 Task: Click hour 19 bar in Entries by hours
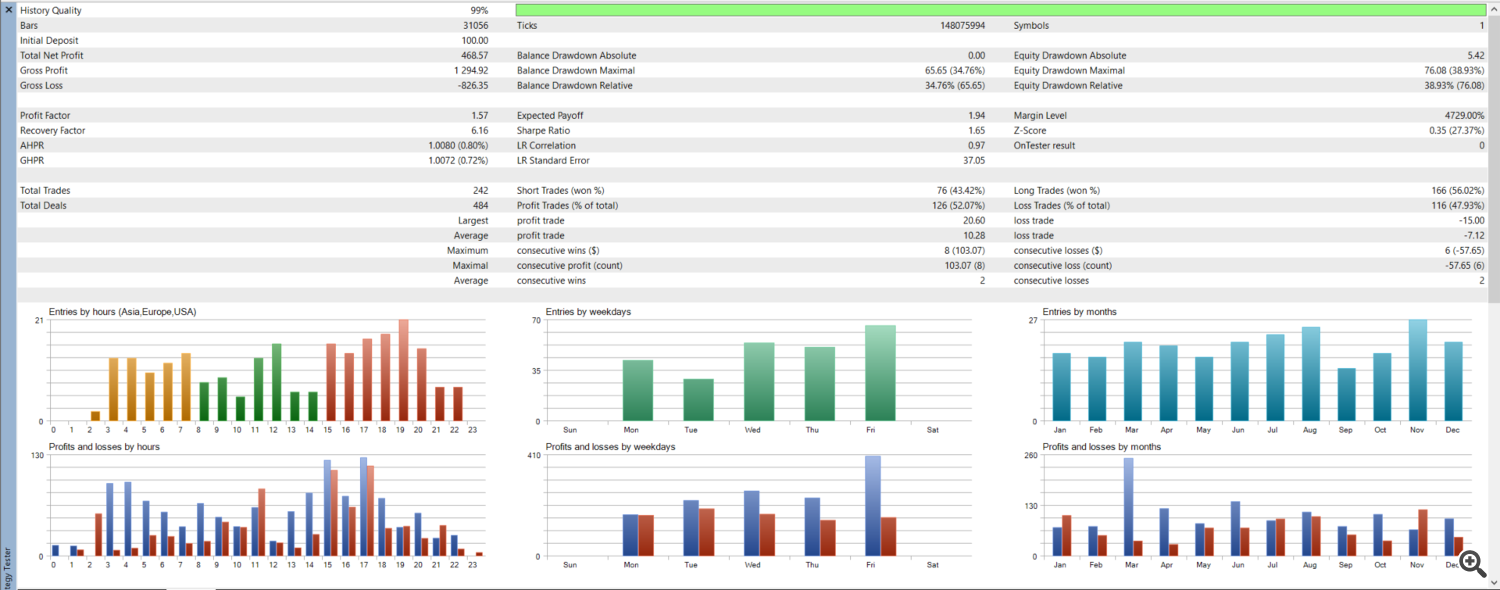(x=403, y=370)
